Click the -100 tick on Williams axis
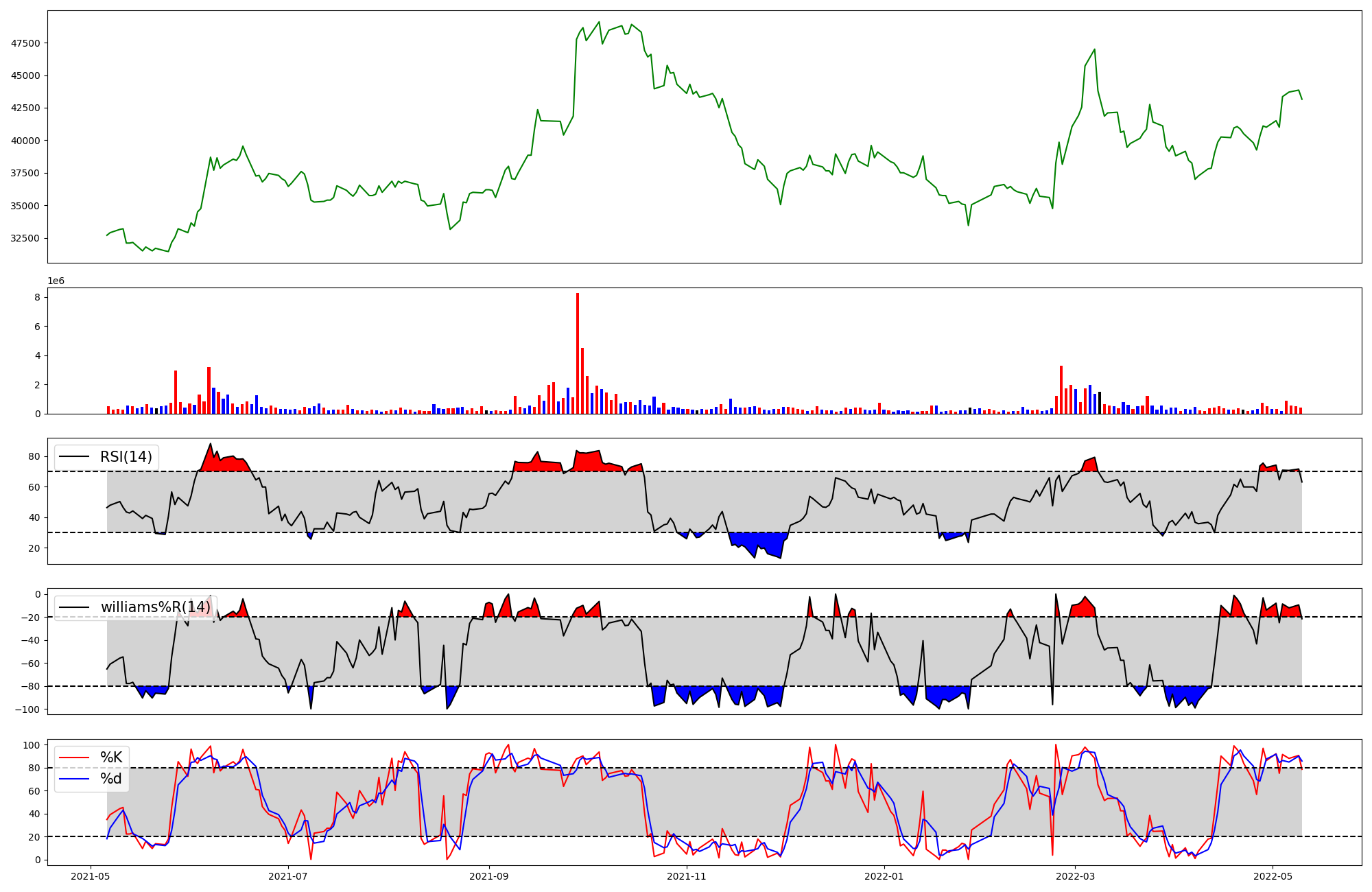Screen dimensions: 1372x892 coord(29,709)
